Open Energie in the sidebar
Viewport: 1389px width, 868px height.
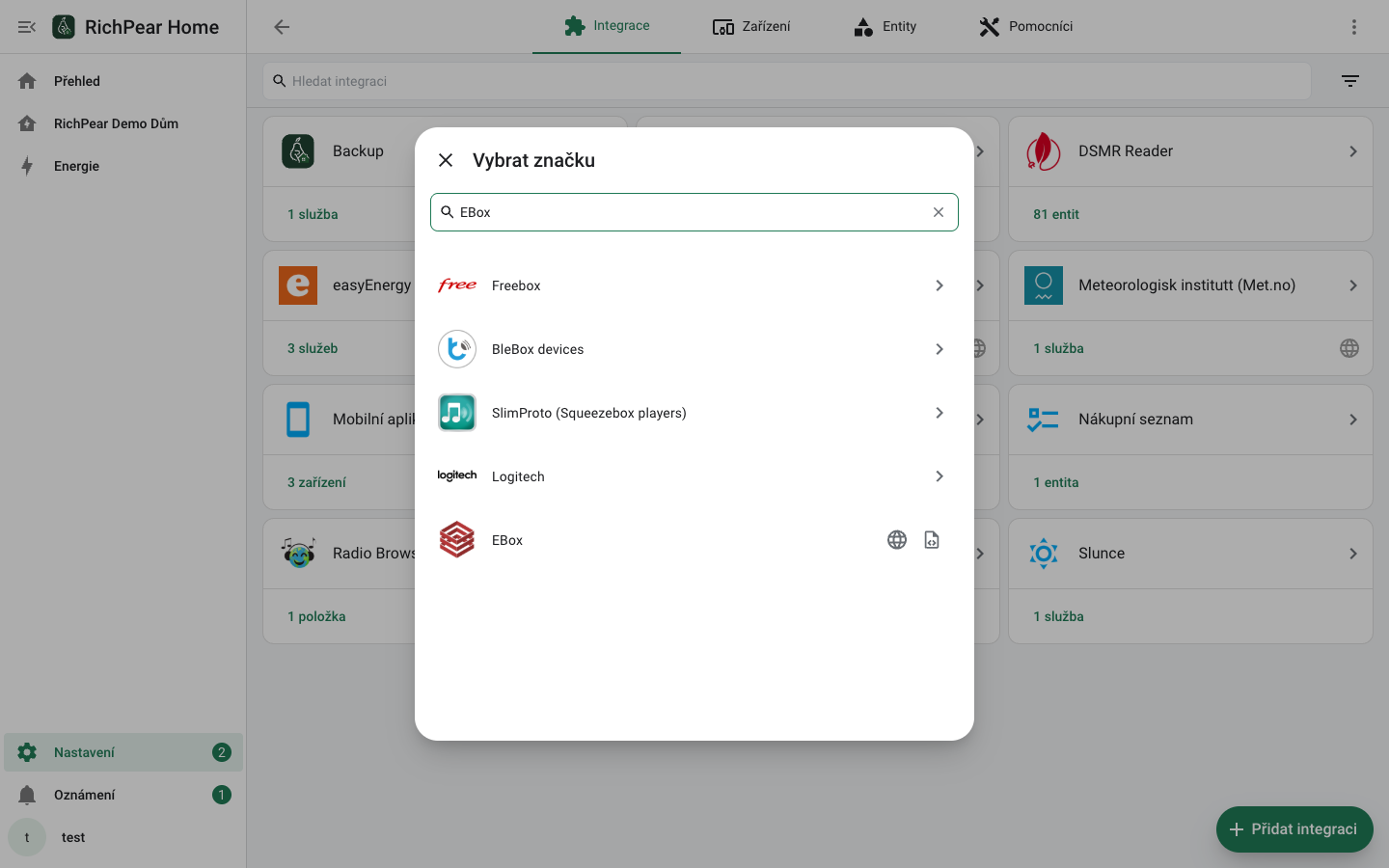123,166
